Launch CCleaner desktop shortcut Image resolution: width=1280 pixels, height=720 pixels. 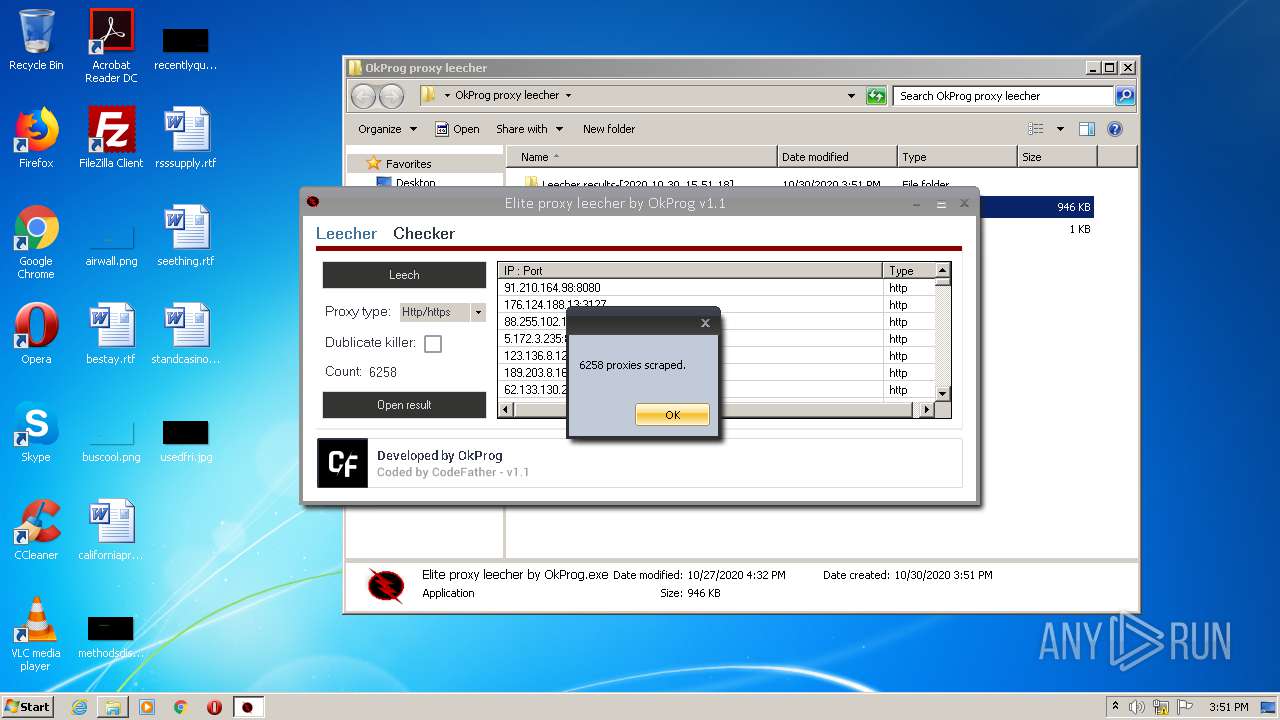(x=36, y=530)
